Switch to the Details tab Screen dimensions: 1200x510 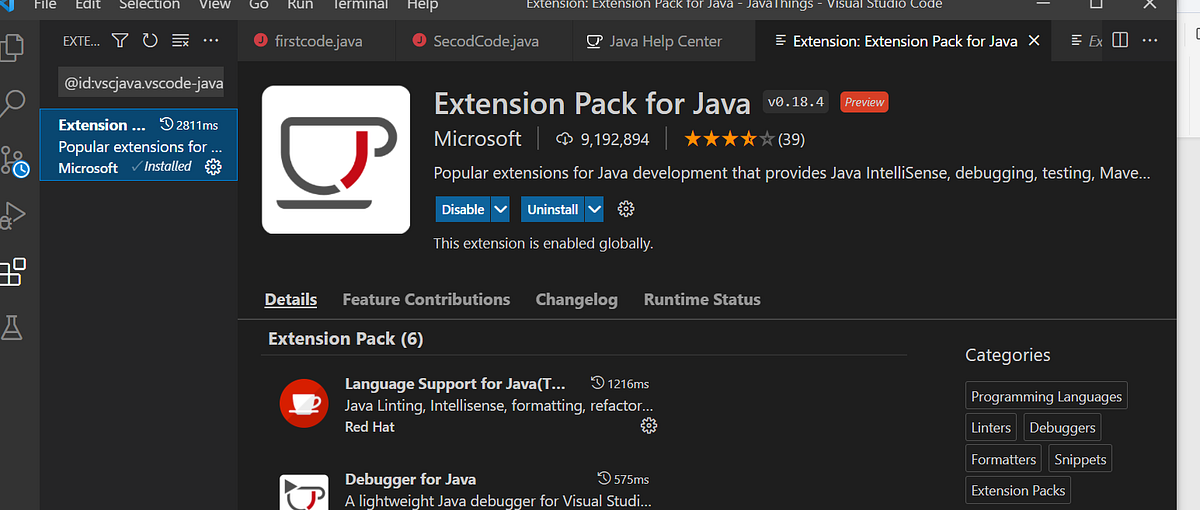tap(291, 299)
